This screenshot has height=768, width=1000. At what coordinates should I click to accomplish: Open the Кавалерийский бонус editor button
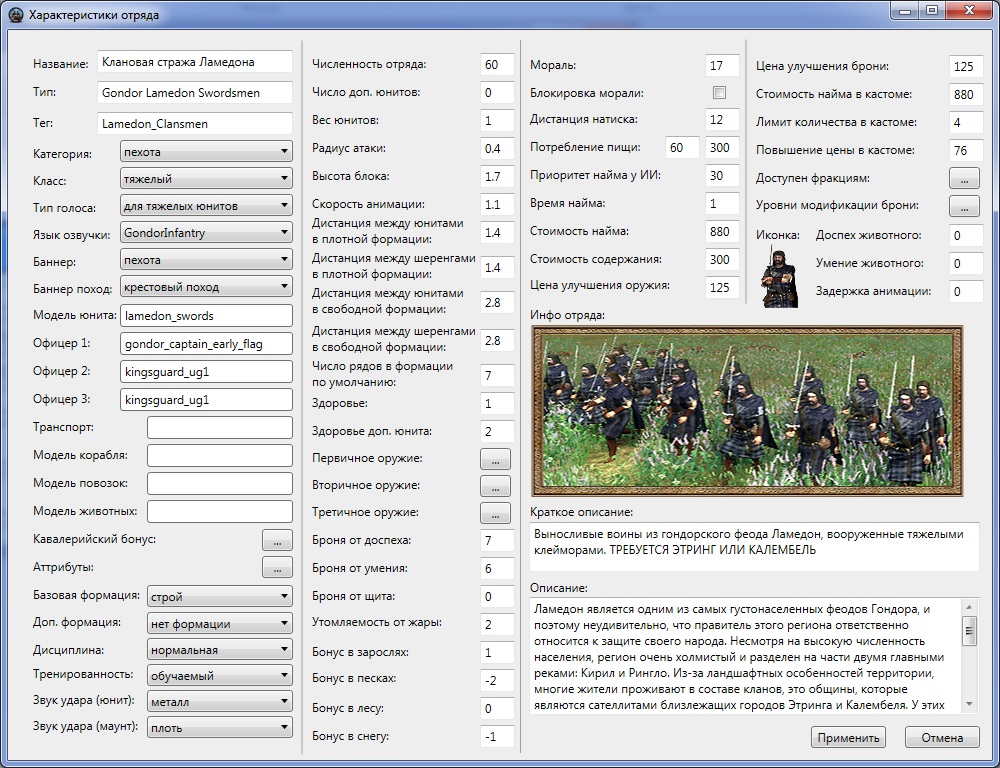pyautogui.click(x=277, y=540)
